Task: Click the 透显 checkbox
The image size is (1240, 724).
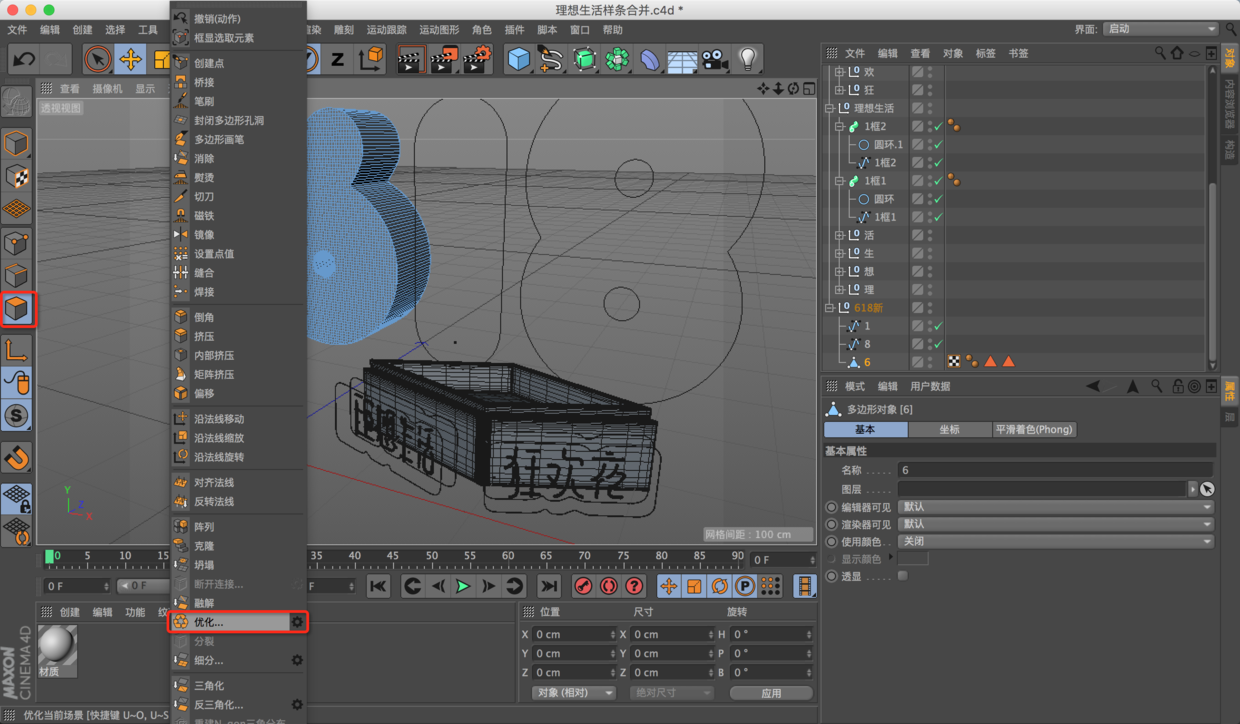Action: (903, 576)
